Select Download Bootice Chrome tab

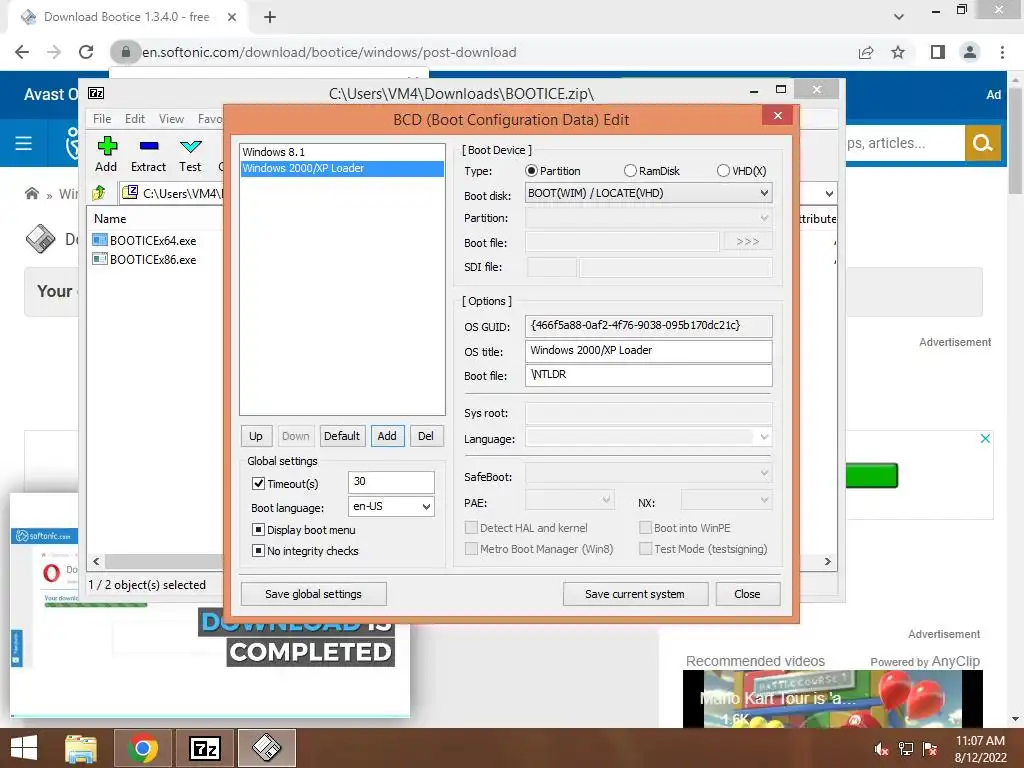pyautogui.click(x=127, y=17)
